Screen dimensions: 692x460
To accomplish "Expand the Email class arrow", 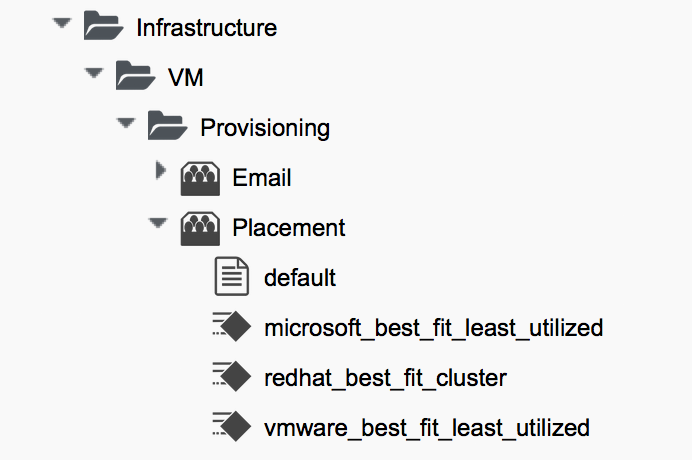I will (160, 172).
